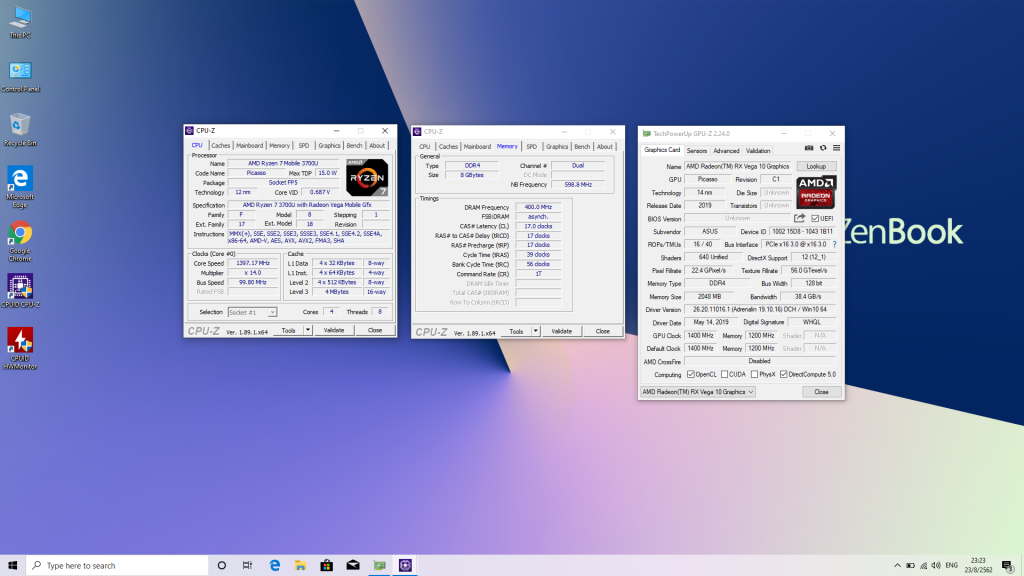Launch Edge from the taskbar
Screen dimensions: 1024x576
pyautogui.click(x=274, y=566)
